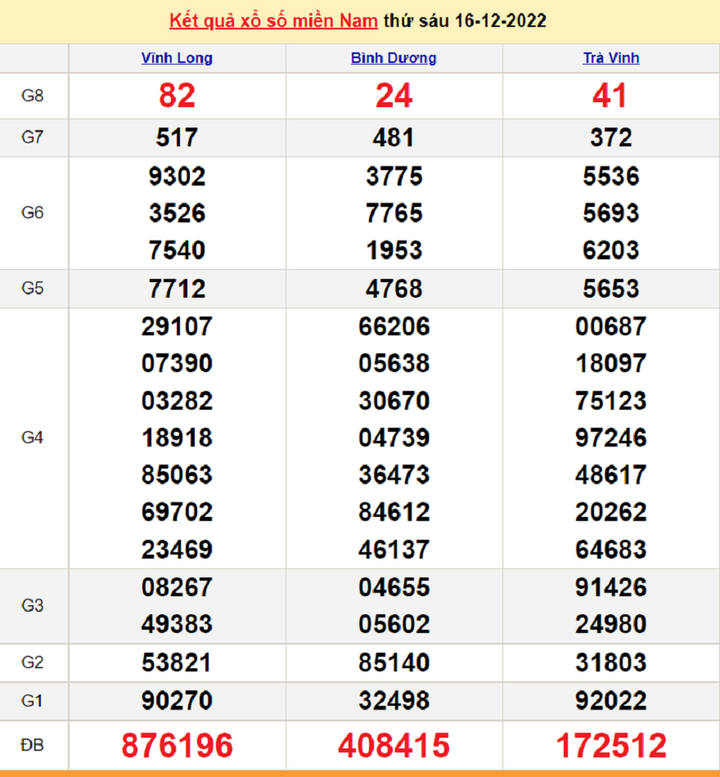Viewport: 720px width, 777px height.
Task: Select special prize number 172512
Action: [x=611, y=745]
